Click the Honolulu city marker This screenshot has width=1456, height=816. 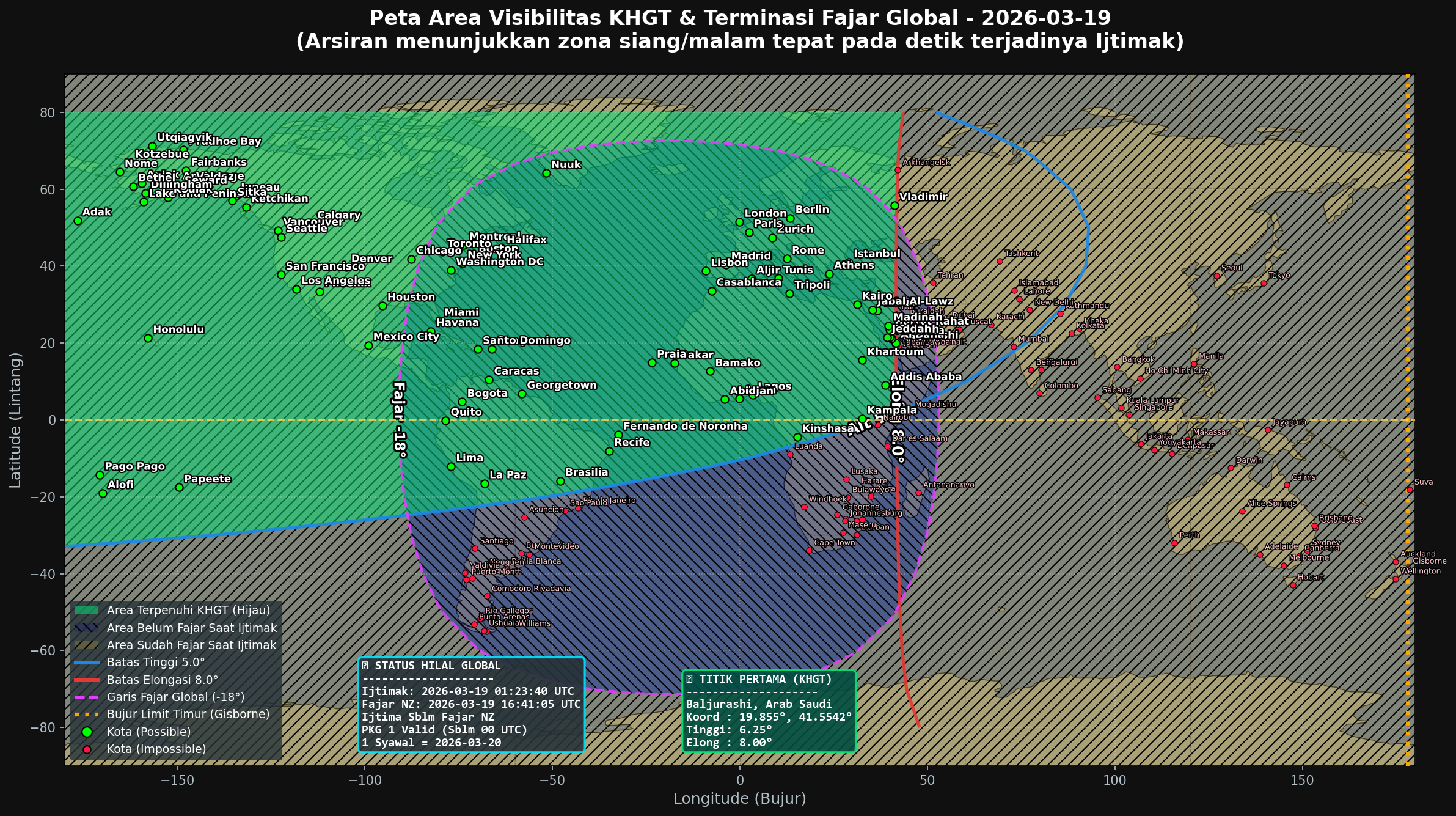click(148, 338)
